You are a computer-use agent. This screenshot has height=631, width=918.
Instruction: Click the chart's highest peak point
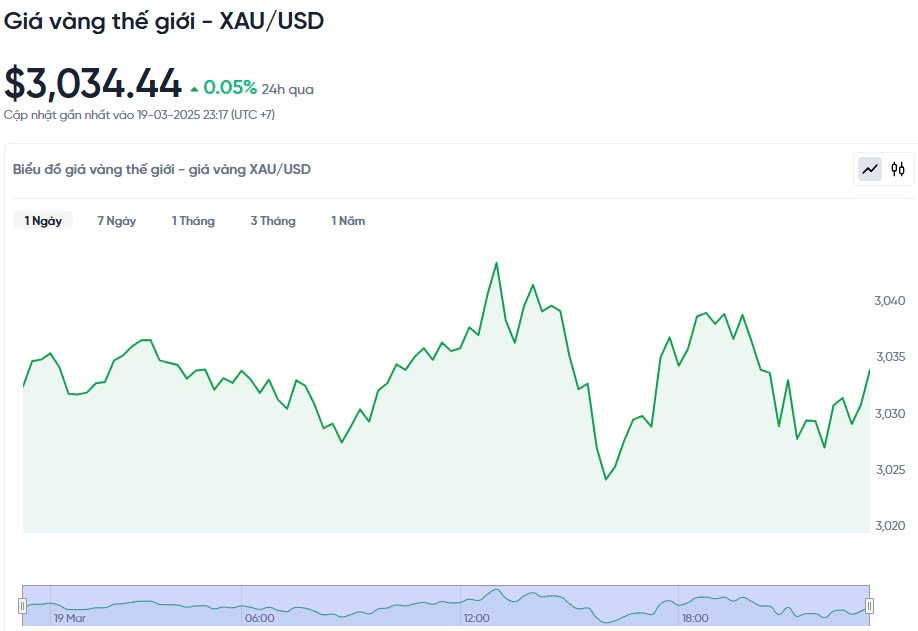(x=496, y=263)
